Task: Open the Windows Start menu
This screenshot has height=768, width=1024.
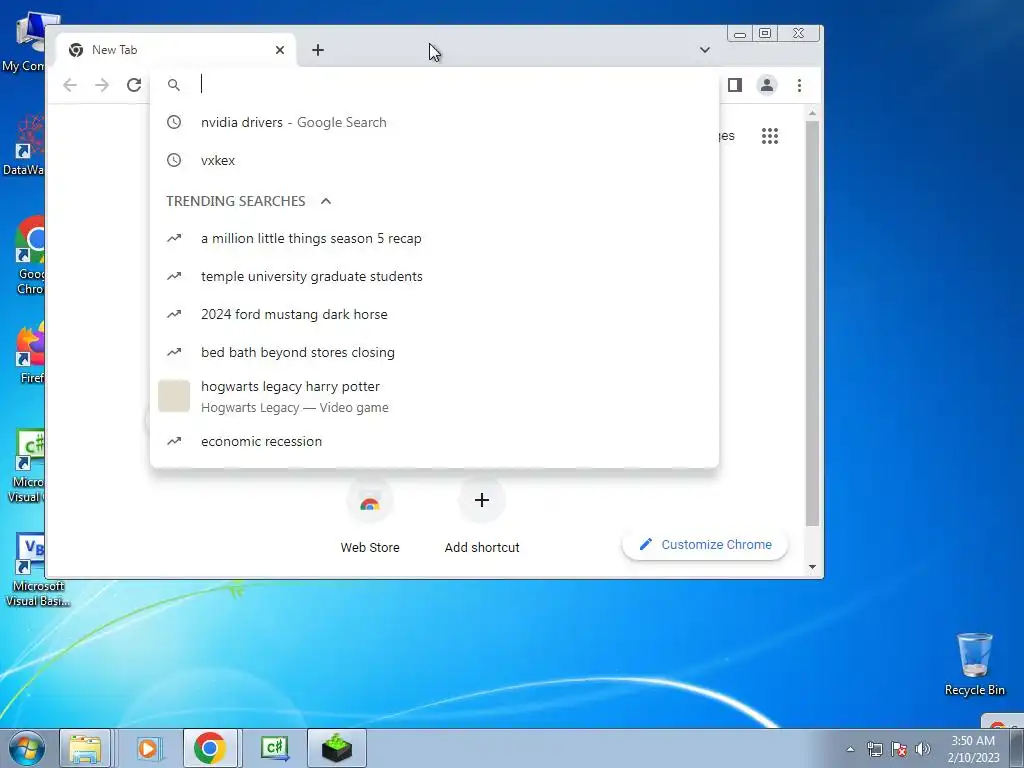Action: [x=26, y=748]
